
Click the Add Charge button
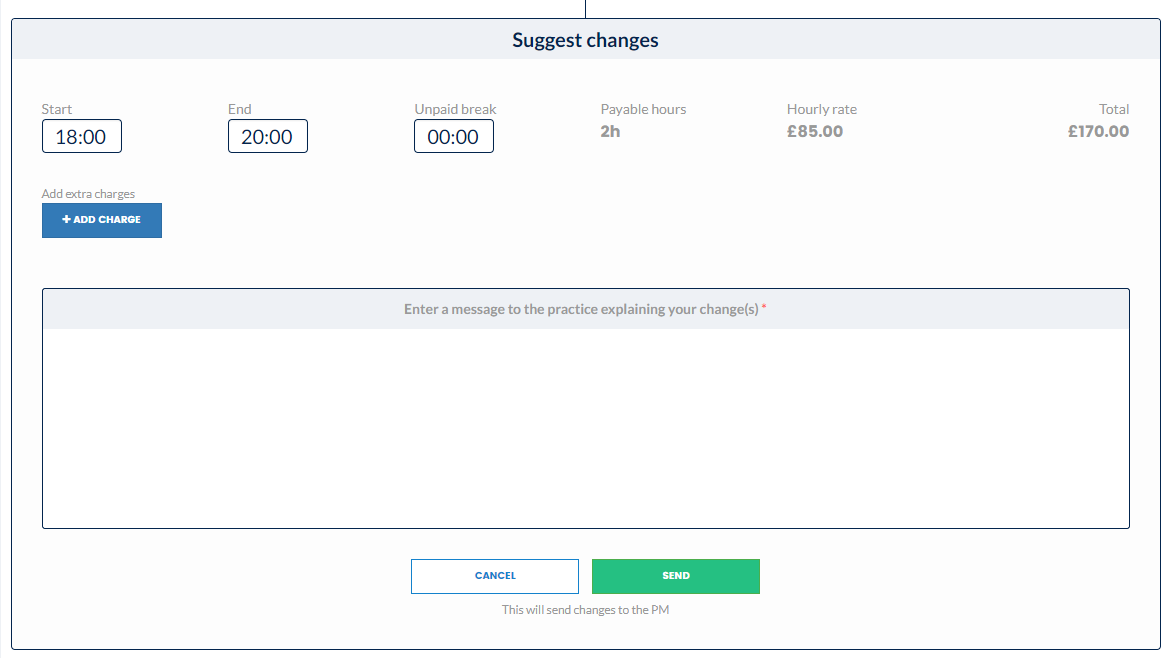click(x=102, y=220)
